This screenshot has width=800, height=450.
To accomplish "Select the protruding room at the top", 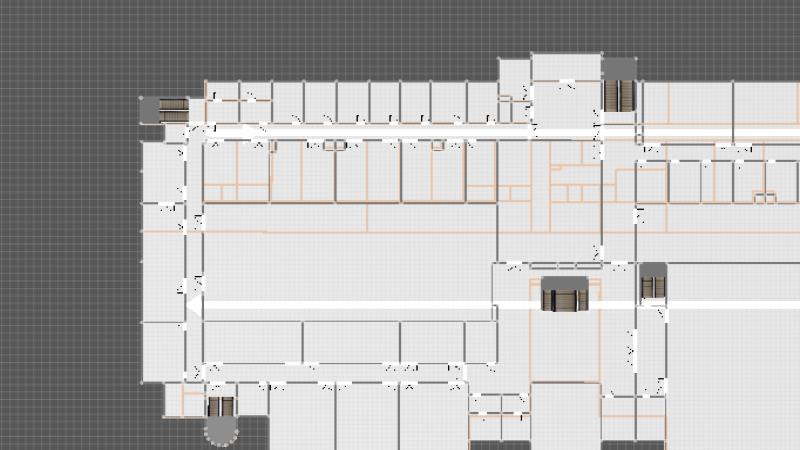I will (566, 66).
